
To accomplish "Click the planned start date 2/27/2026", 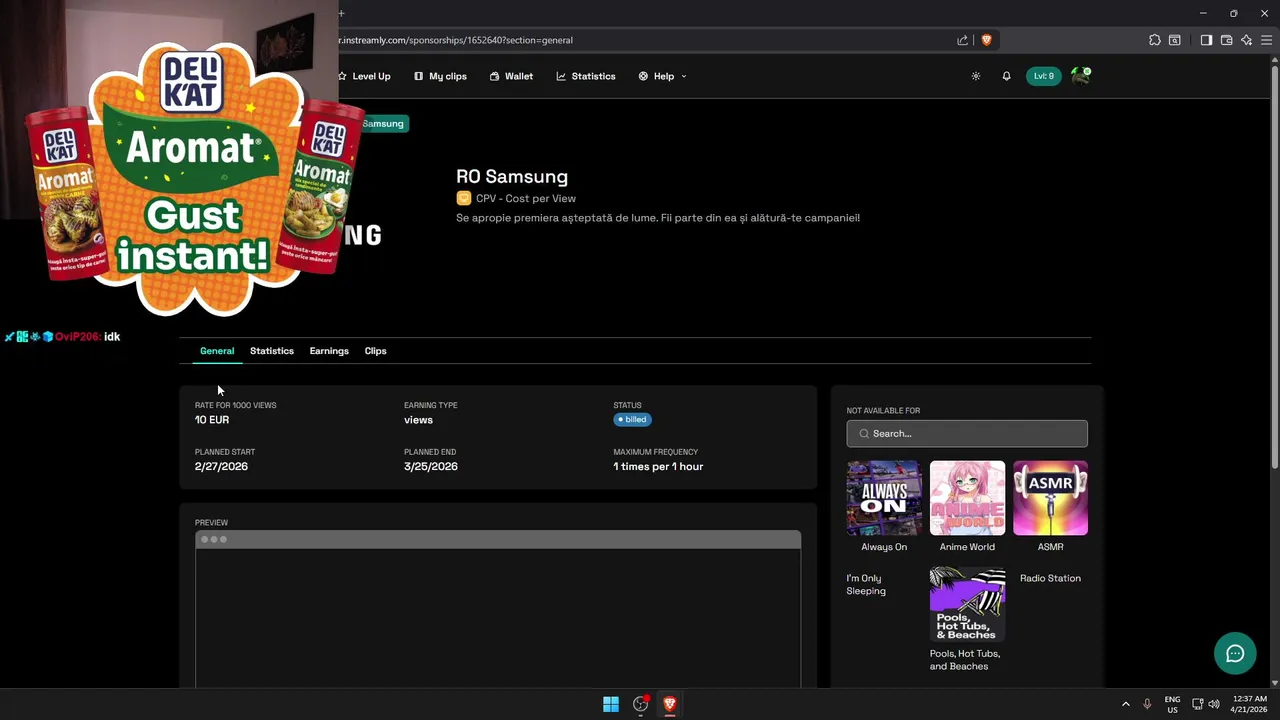I will (221, 467).
